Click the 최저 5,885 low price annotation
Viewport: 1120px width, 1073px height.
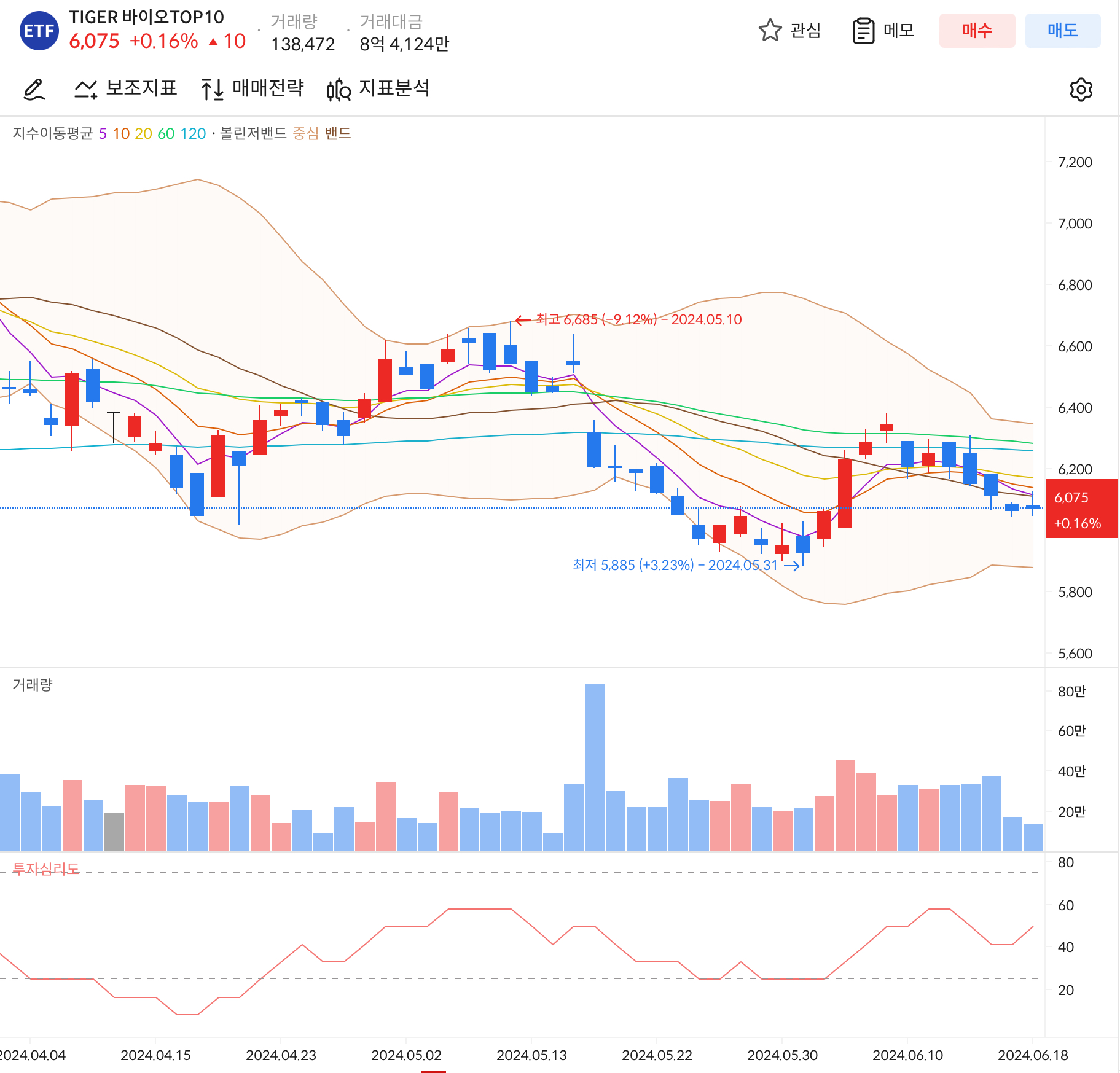tap(686, 565)
